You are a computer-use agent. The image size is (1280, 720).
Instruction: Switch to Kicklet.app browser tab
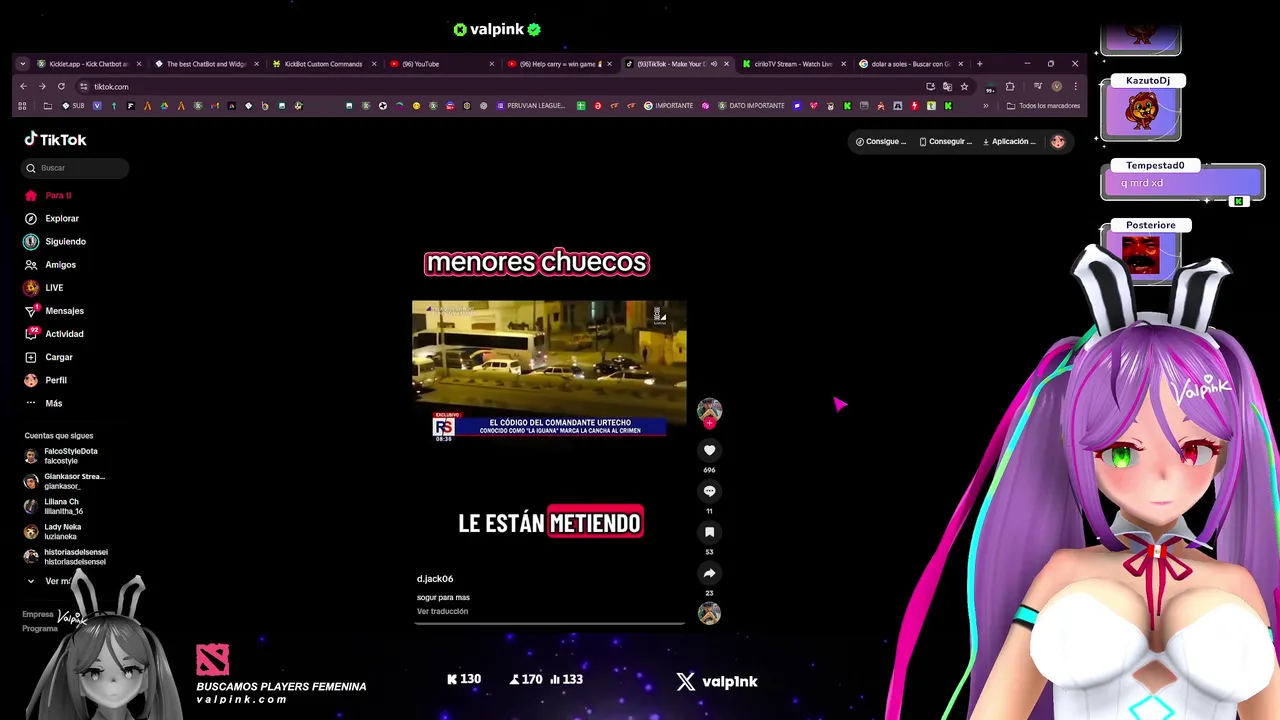click(x=90, y=64)
